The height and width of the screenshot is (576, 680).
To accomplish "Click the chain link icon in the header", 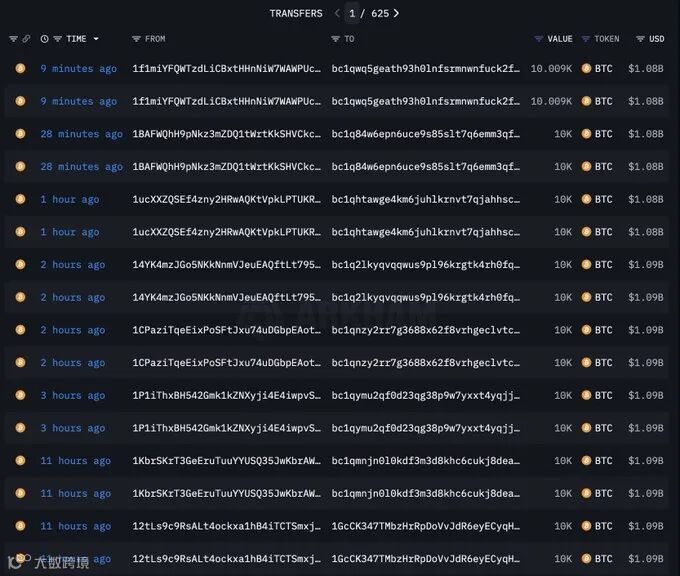I will pos(26,39).
